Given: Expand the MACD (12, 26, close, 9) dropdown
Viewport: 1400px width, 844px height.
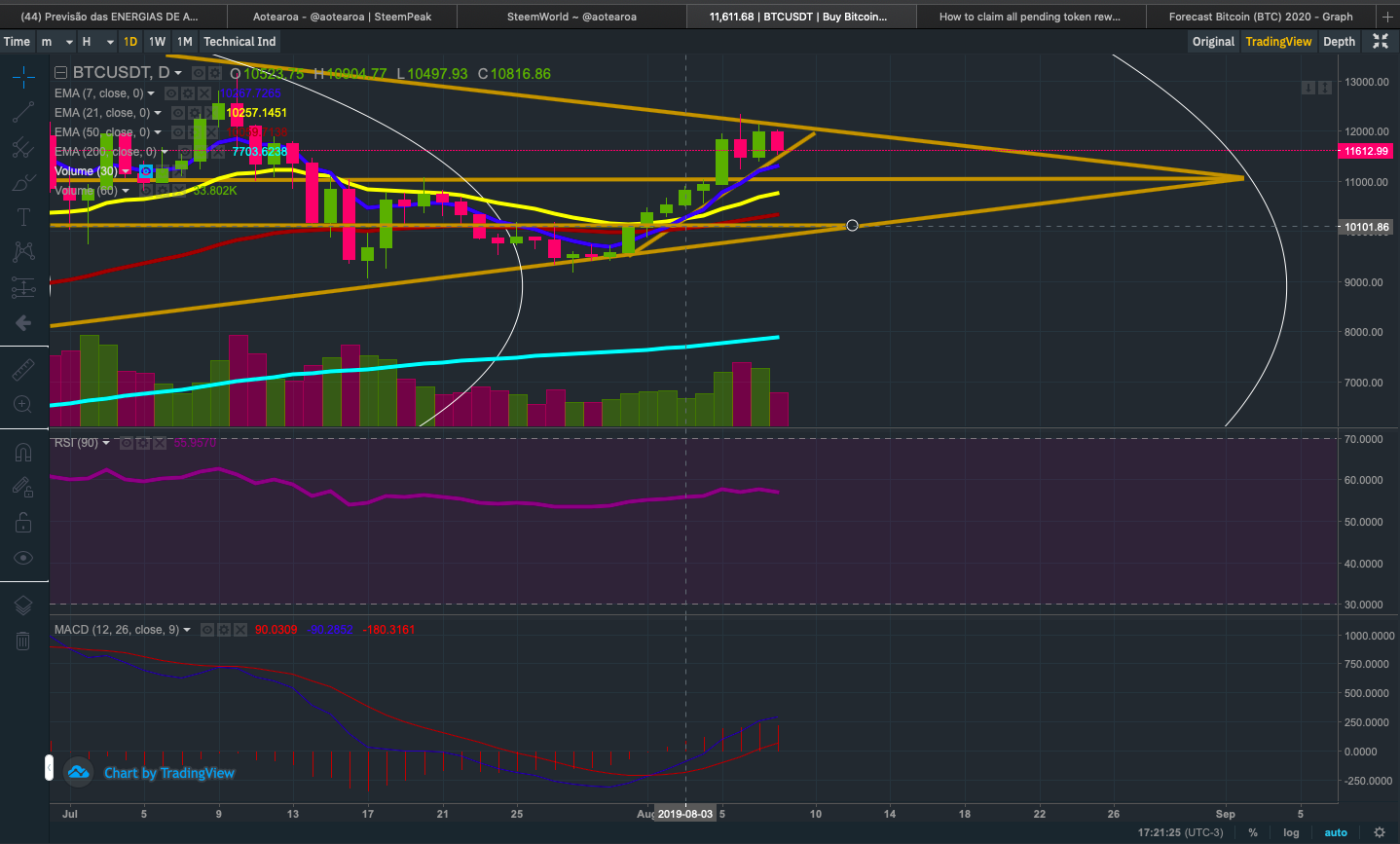Looking at the screenshot, I should pos(187,630).
